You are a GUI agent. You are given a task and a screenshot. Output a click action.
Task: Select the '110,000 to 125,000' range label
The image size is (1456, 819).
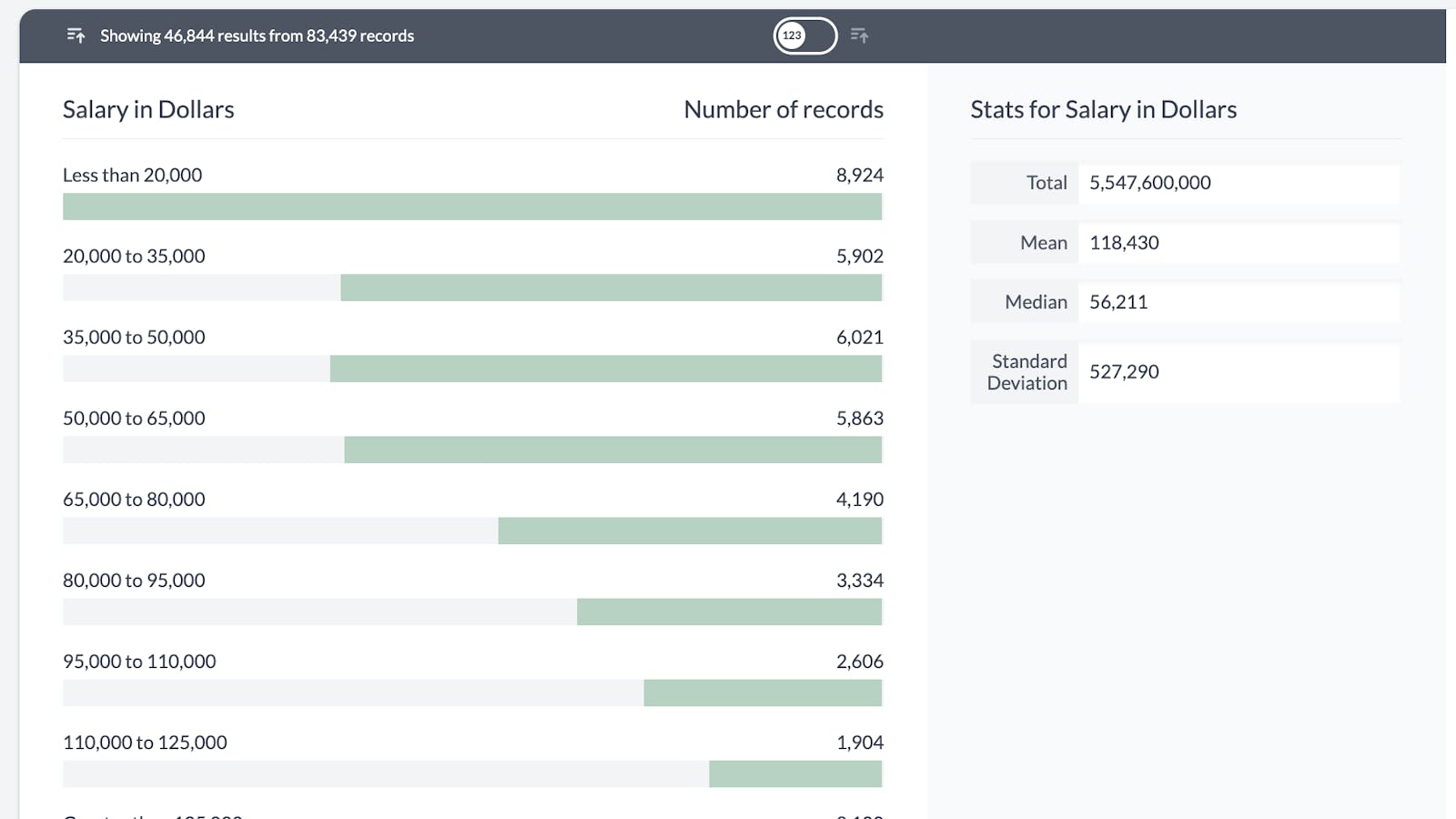click(x=145, y=742)
